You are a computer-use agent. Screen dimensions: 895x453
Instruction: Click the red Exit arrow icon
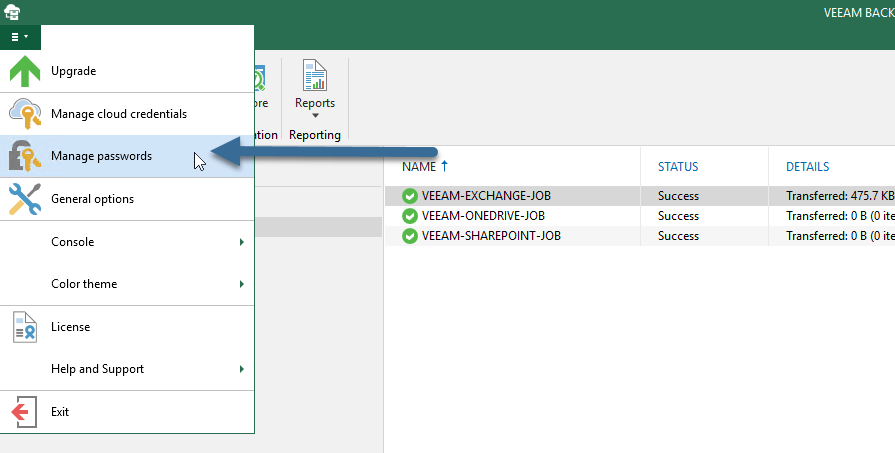tap(24, 412)
